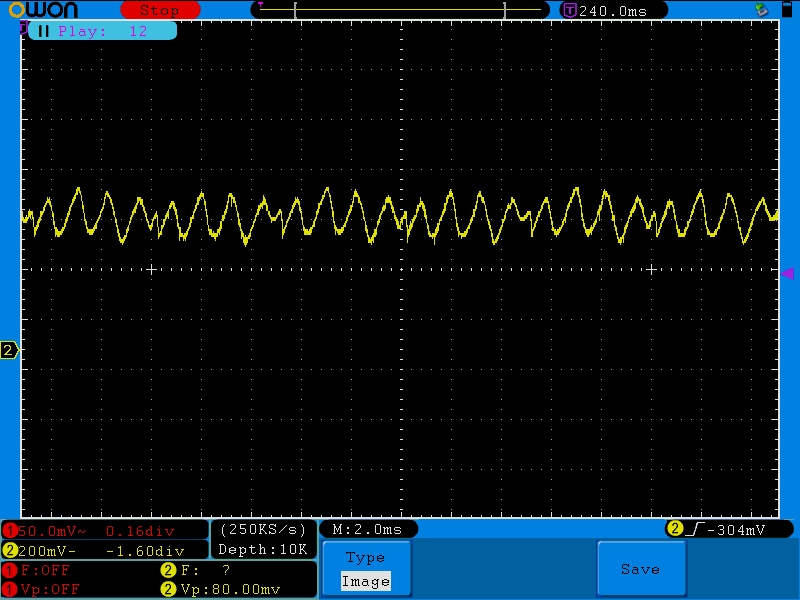The width and height of the screenshot is (800, 600).
Task: Click channel 2 200mV- scale reading
Action: pyautogui.click(x=47, y=551)
